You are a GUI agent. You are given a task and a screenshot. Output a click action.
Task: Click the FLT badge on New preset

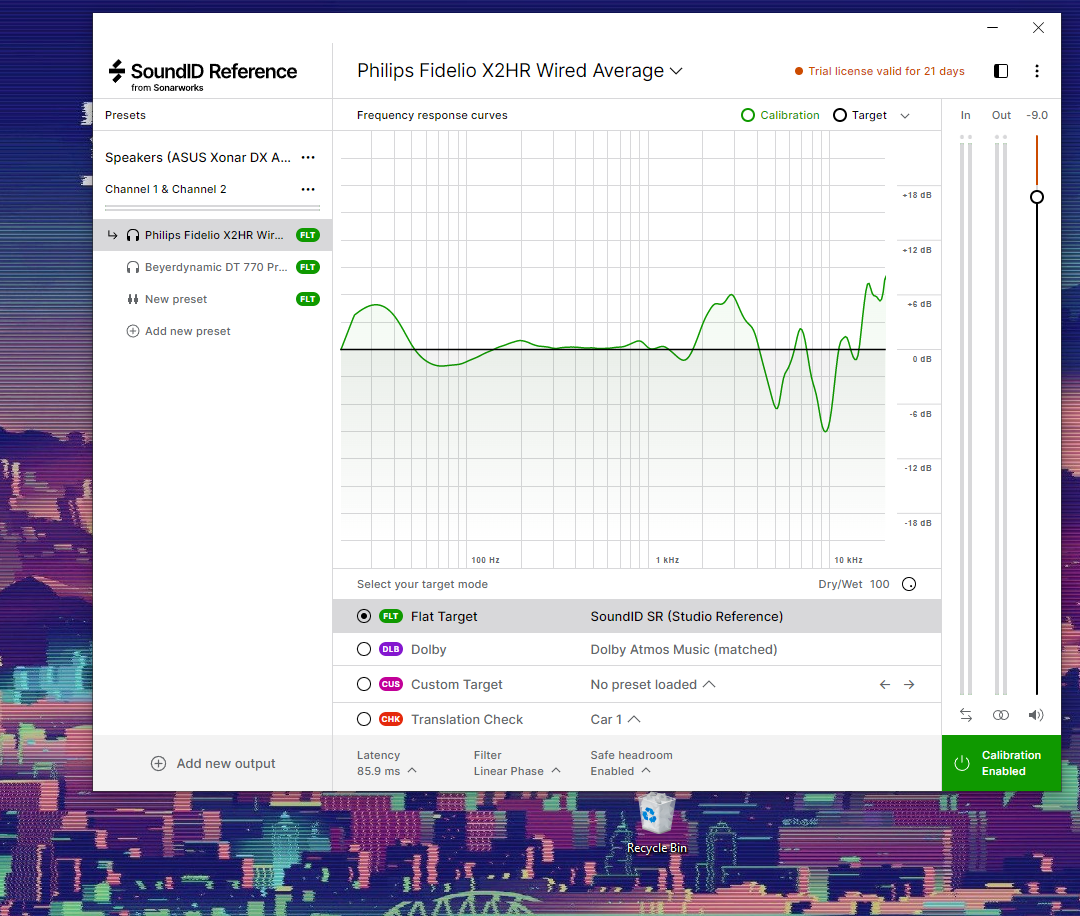(308, 299)
